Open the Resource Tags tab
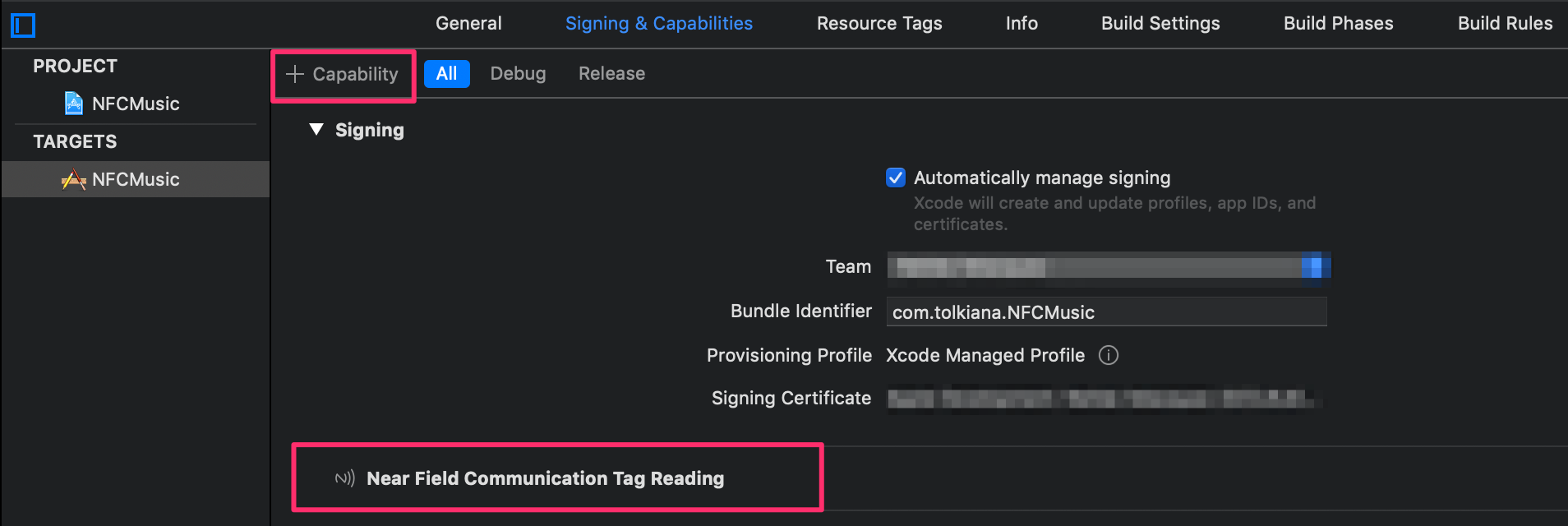This screenshot has width=1568, height=526. pos(879,23)
